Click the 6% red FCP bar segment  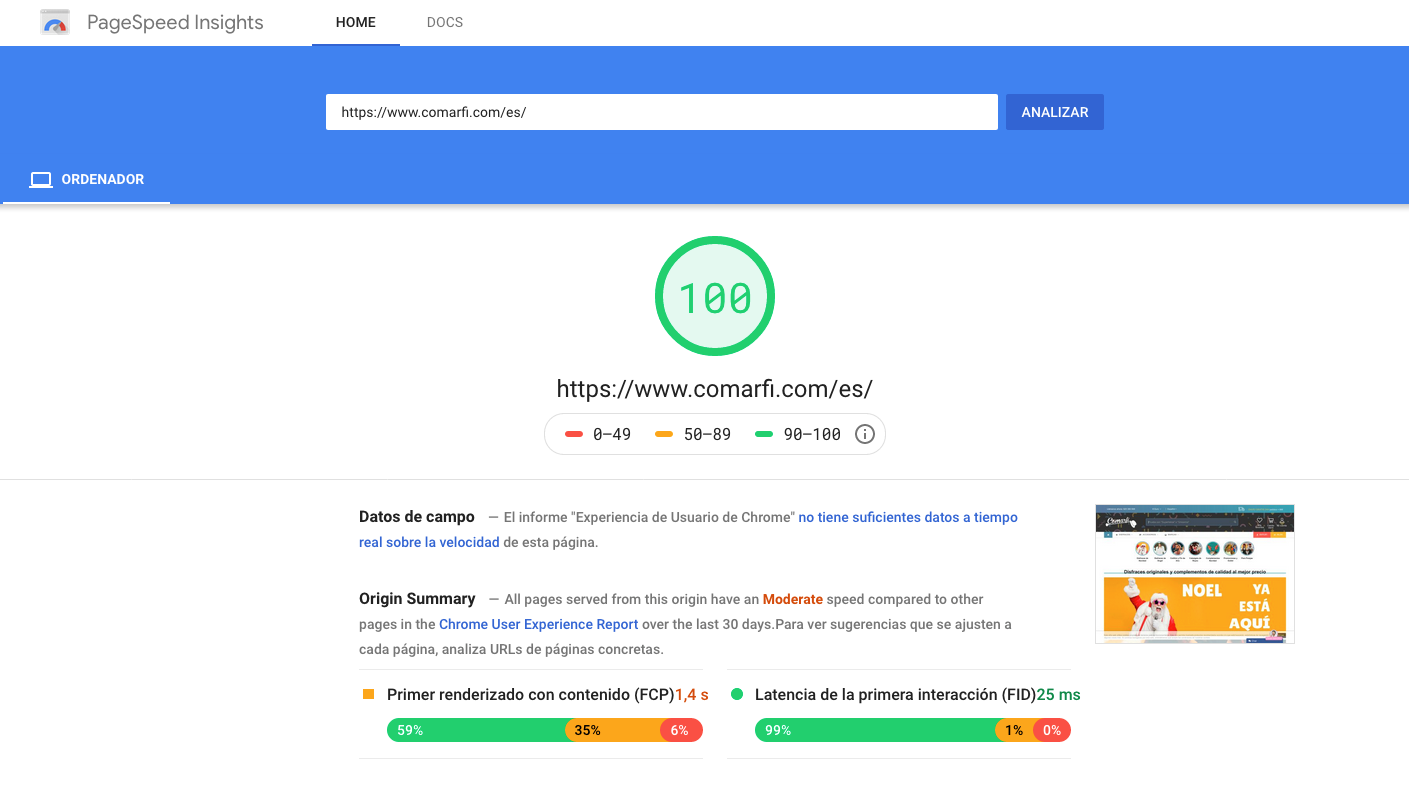[682, 730]
